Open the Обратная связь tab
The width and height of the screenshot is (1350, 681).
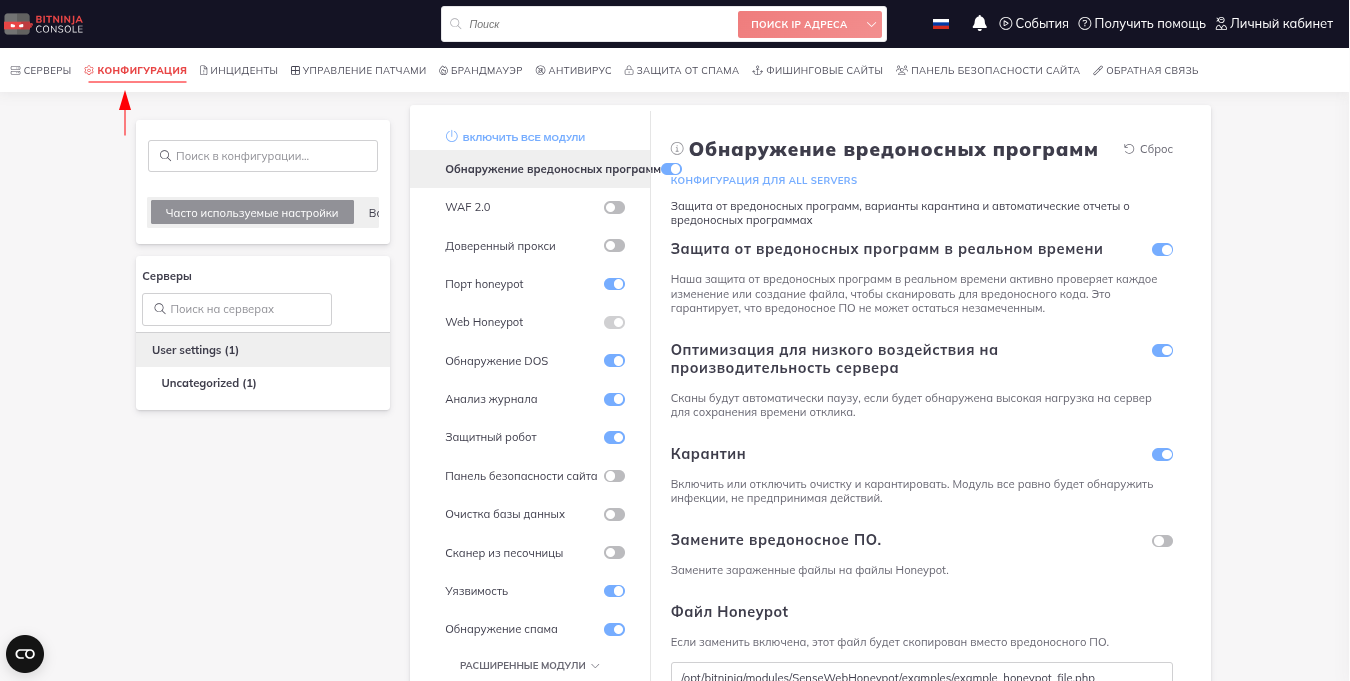[1145, 71]
